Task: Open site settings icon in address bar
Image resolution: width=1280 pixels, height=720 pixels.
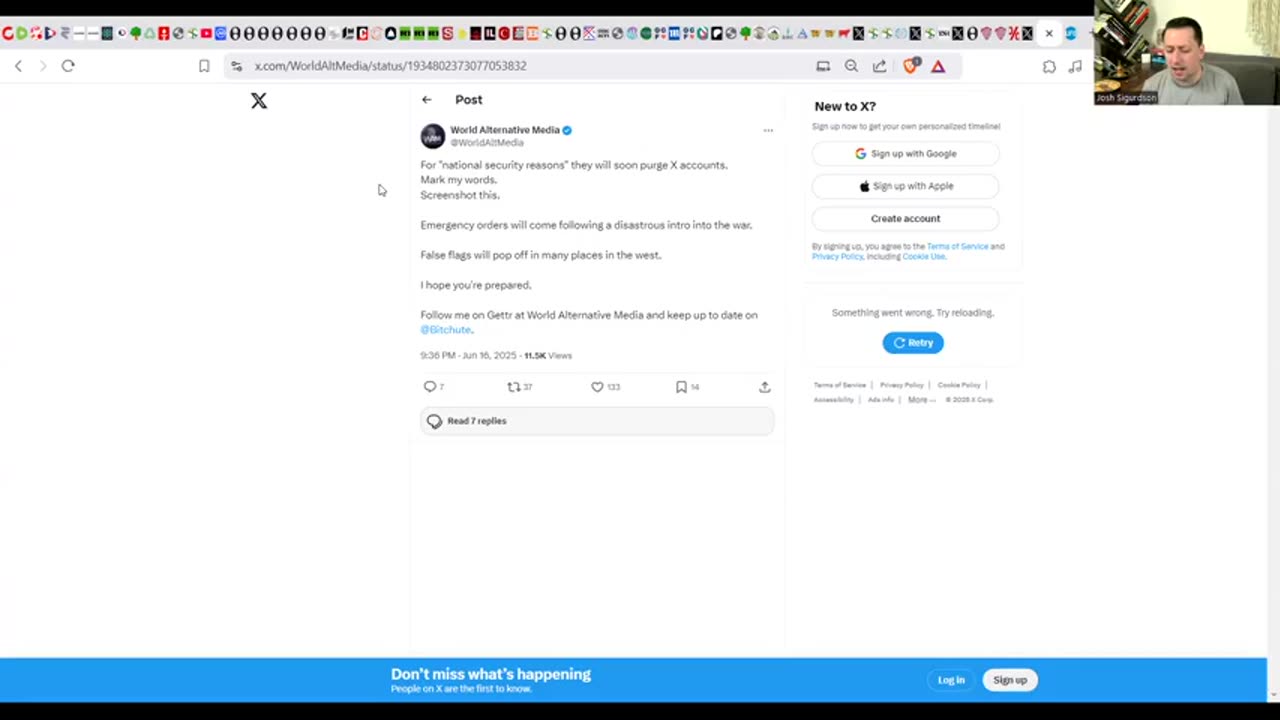Action: (x=236, y=66)
